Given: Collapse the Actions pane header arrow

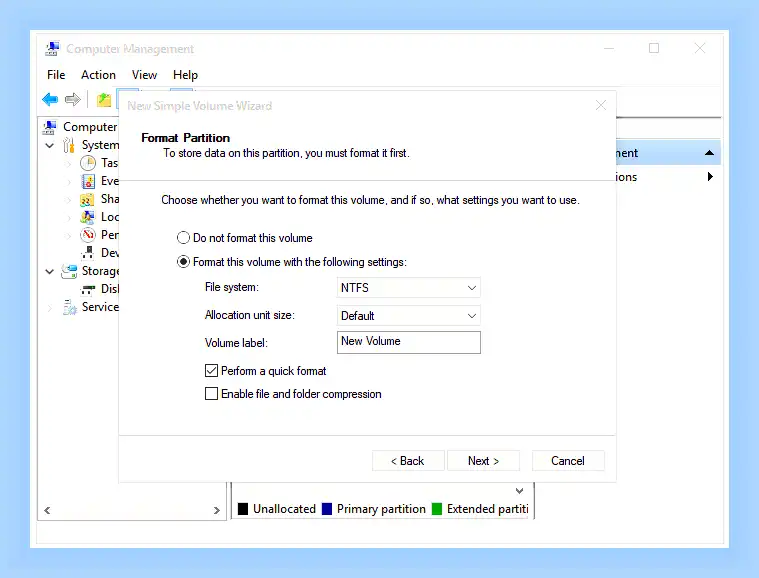Looking at the screenshot, I should click(x=709, y=153).
